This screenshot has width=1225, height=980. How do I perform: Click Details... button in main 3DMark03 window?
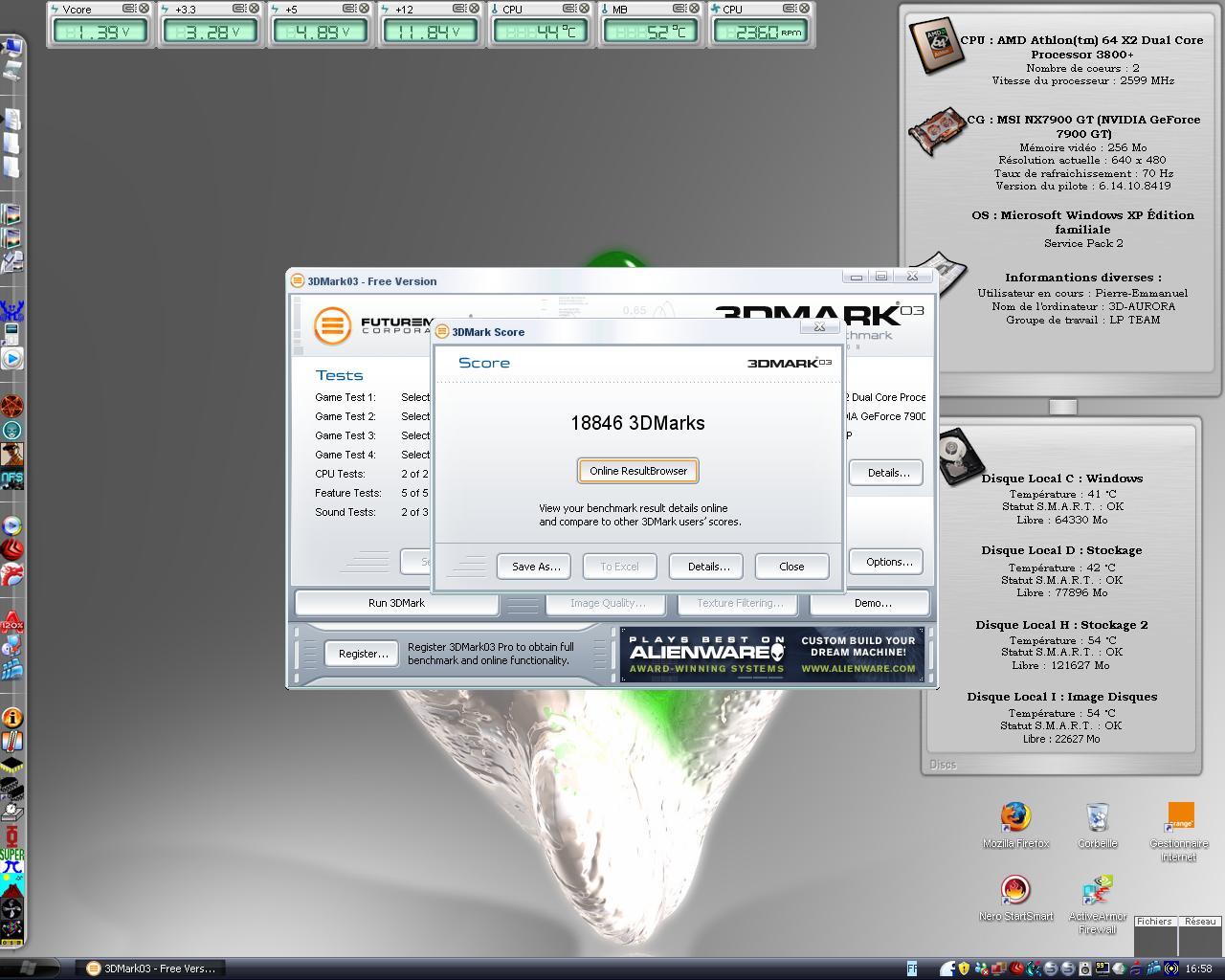click(888, 473)
